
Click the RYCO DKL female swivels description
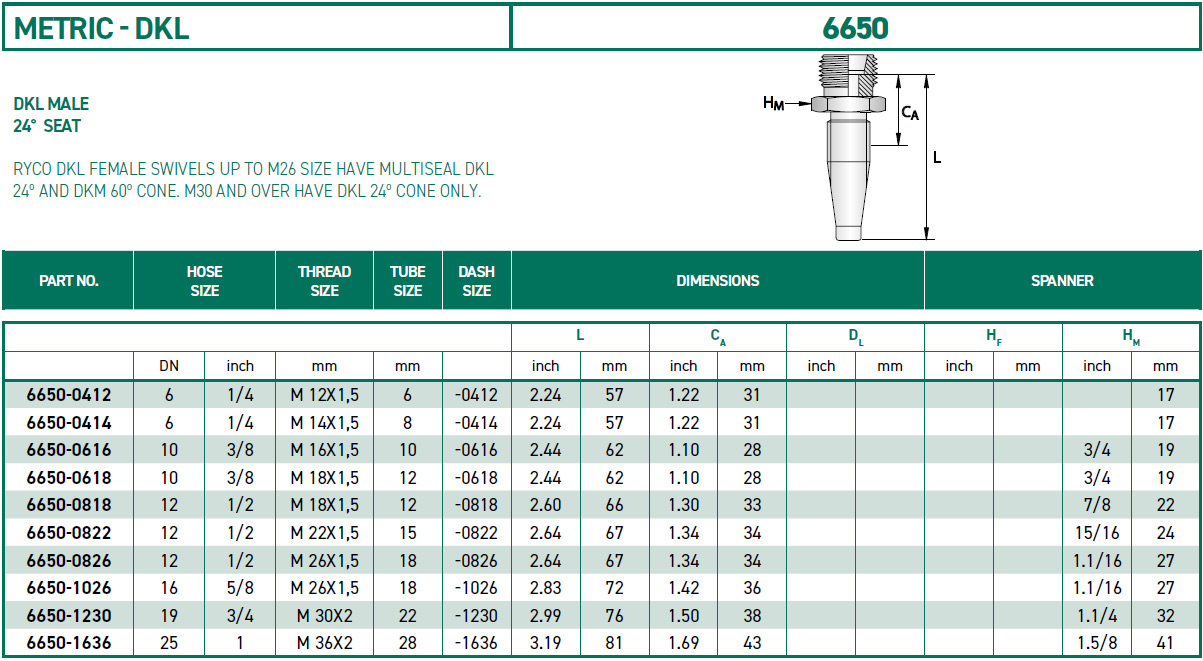coord(253,180)
